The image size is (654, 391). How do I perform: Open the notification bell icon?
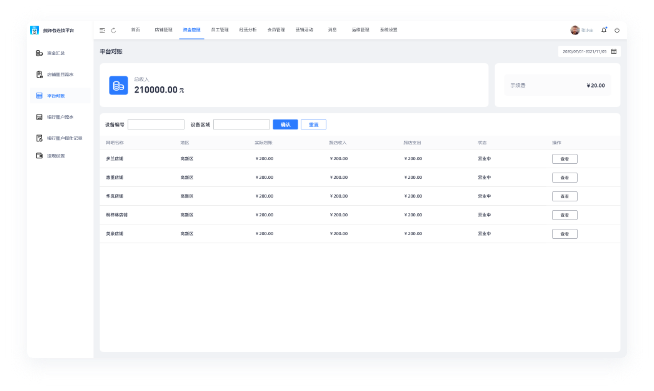[604, 30]
